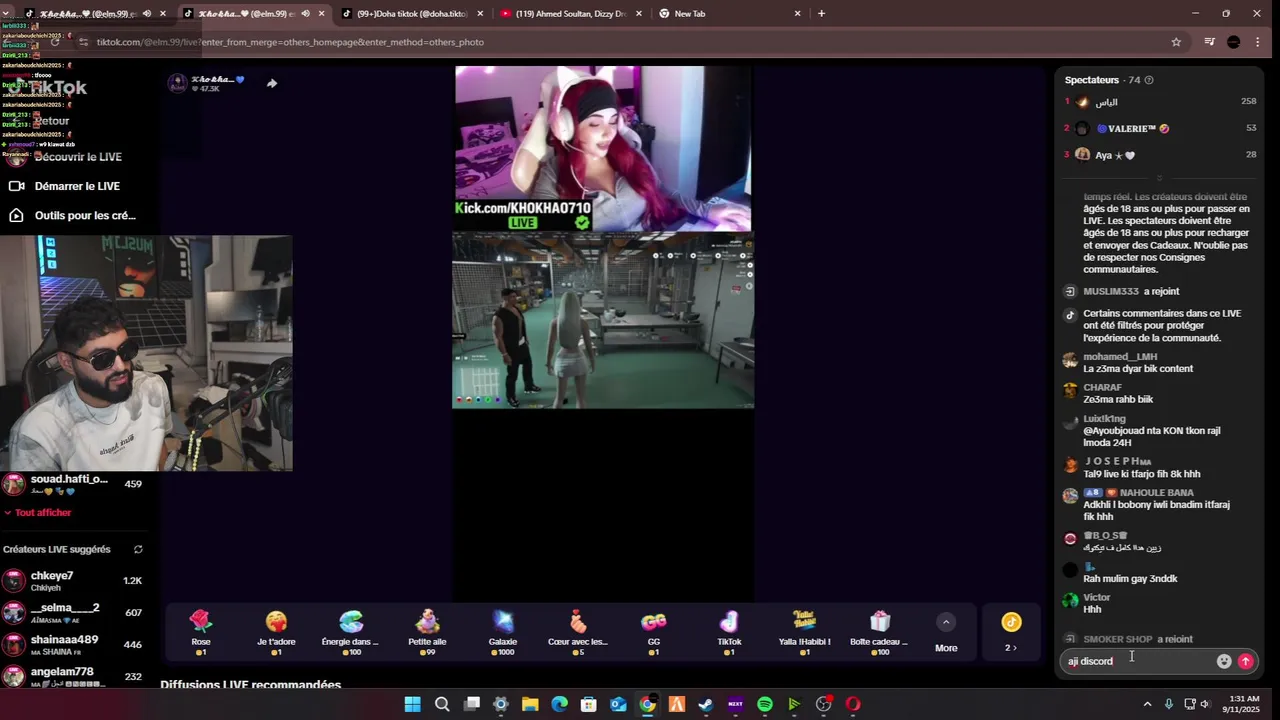This screenshot has width=1280, height=720.
Task: Open Chrome media control icon
Action: click(x=1209, y=42)
